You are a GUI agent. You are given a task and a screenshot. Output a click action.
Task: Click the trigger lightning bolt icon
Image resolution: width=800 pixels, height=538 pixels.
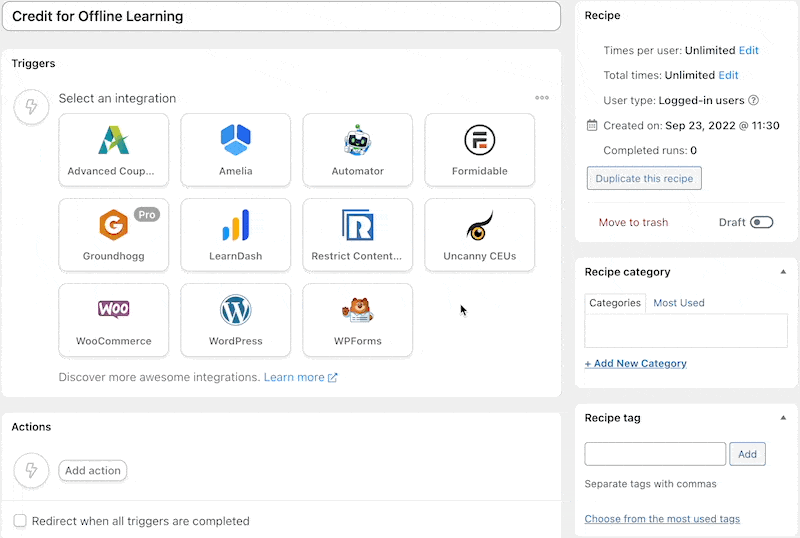click(31, 107)
